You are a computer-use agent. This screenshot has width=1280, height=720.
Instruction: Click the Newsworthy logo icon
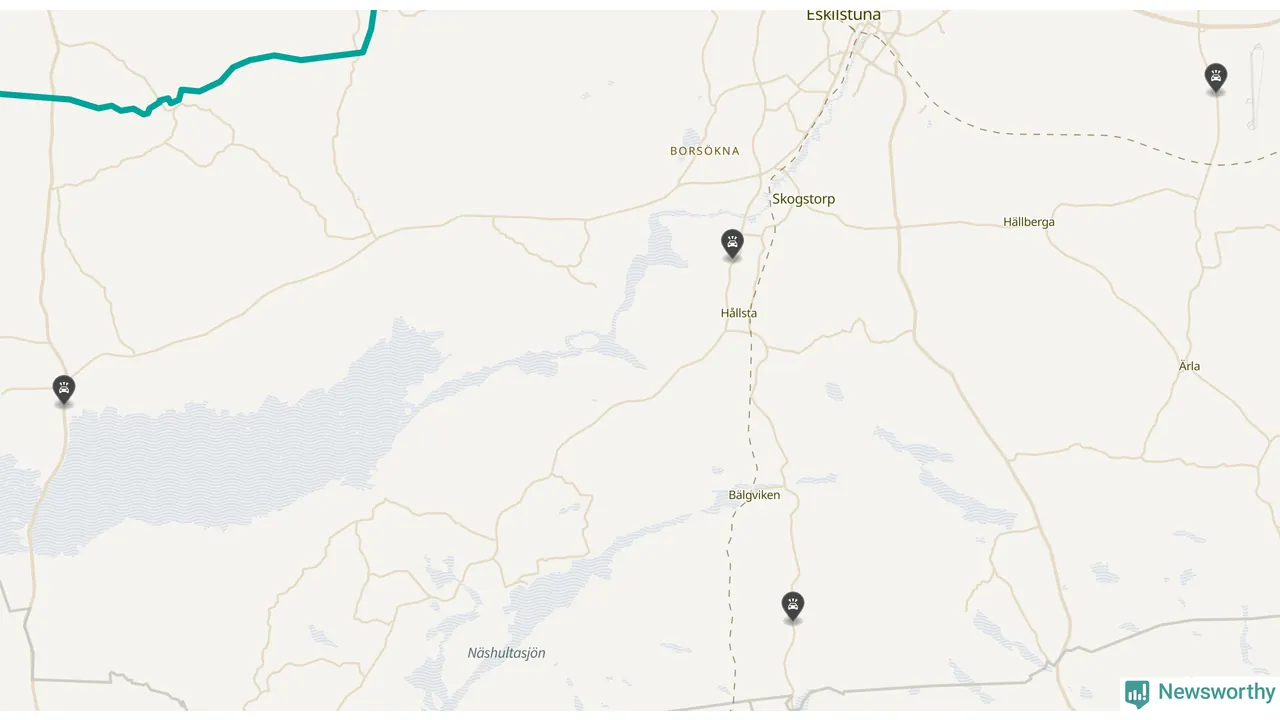point(1137,693)
